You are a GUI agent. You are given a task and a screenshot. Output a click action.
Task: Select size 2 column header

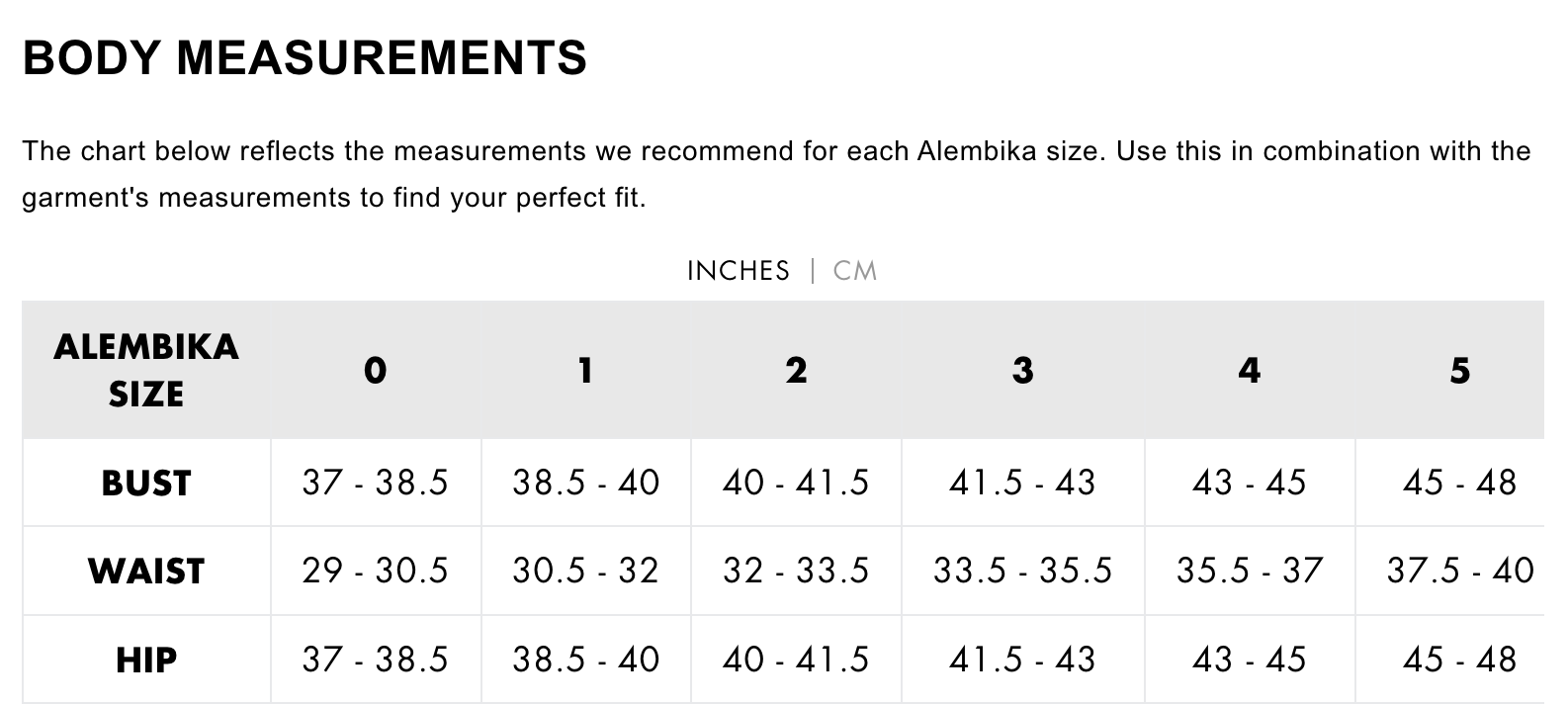tap(796, 370)
